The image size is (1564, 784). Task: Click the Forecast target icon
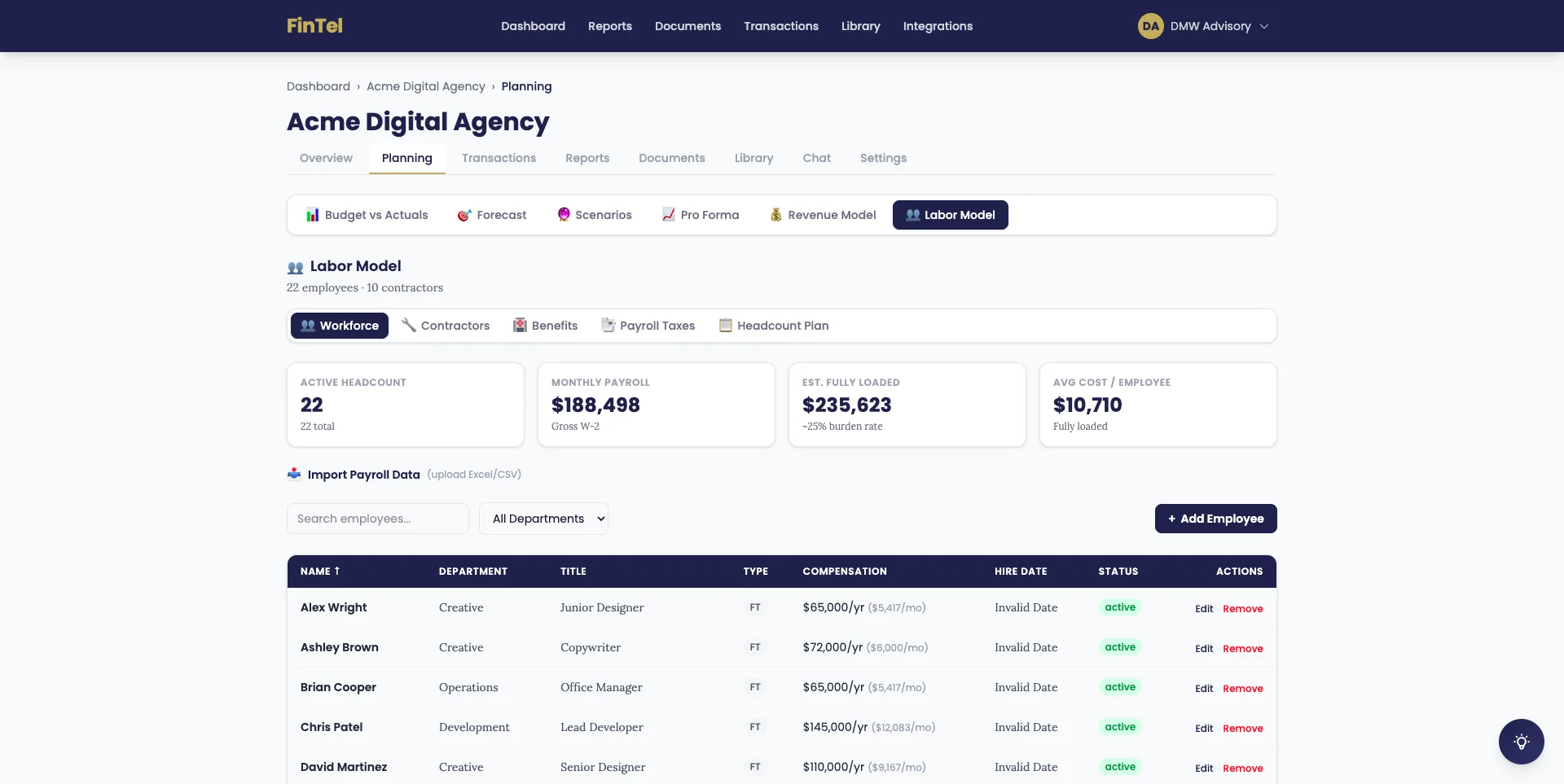[464, 215]
